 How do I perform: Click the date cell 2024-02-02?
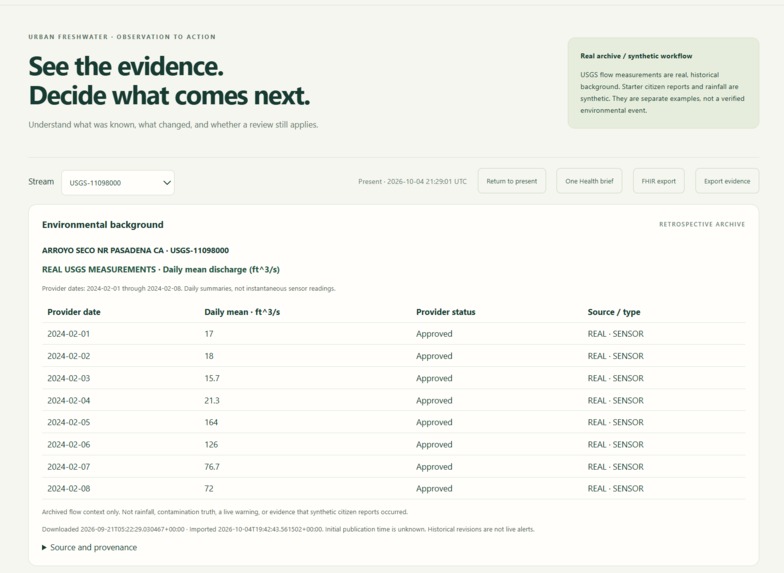[68, 356]
